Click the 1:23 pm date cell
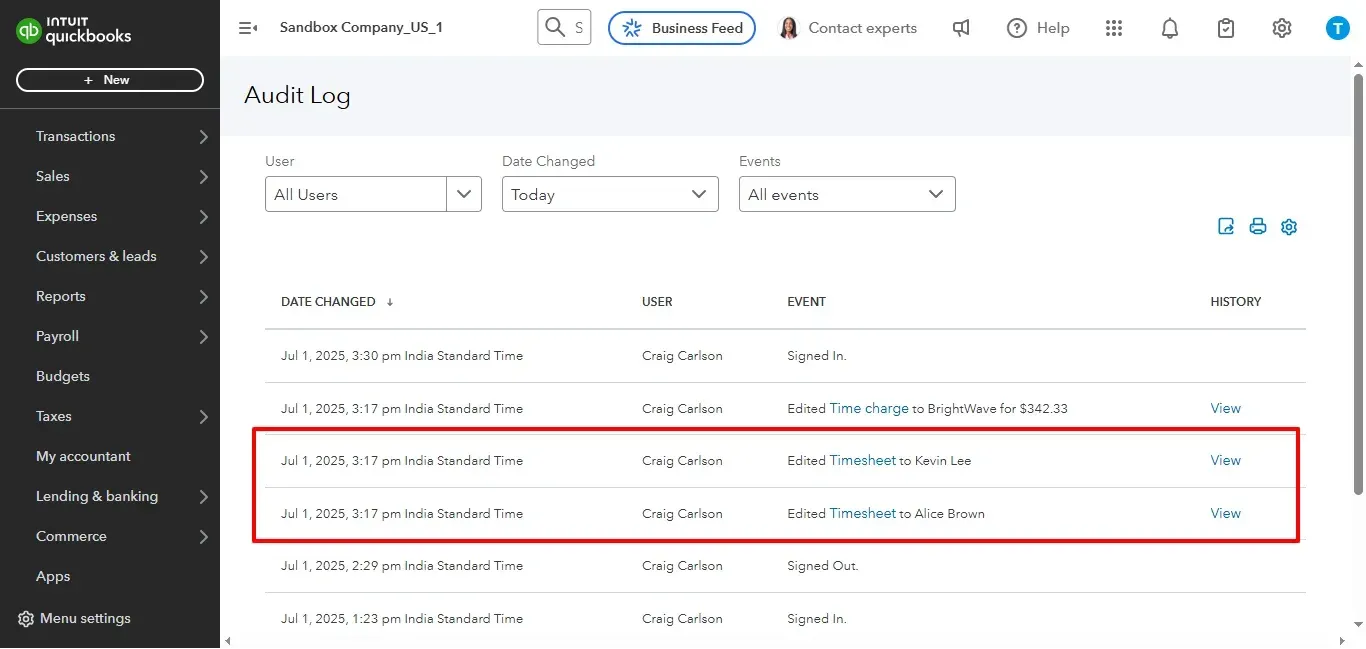The width and height of the screenshot is (1366, 649). pos(402,619)
